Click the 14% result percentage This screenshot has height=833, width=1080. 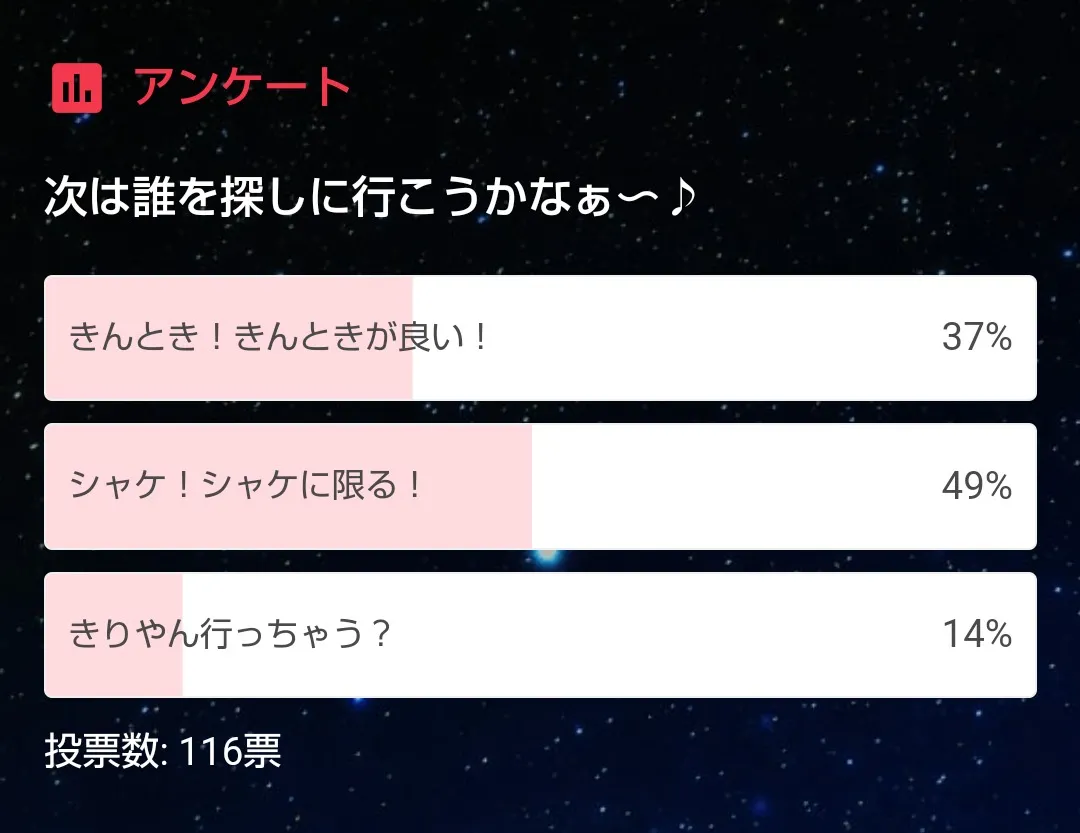pos(976,635)
